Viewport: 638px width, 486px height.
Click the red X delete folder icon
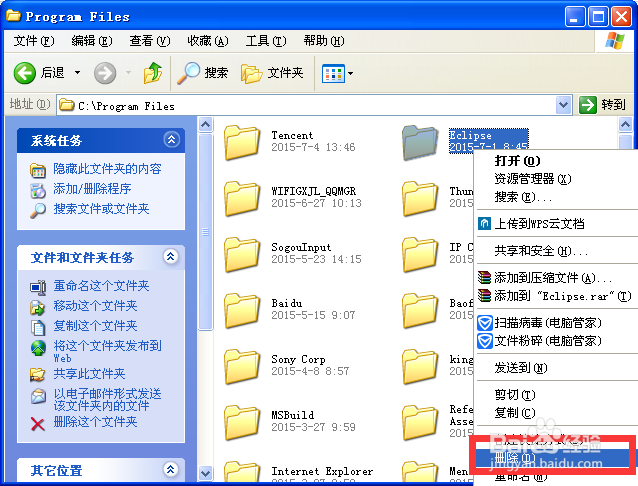(x=38, y=424)
